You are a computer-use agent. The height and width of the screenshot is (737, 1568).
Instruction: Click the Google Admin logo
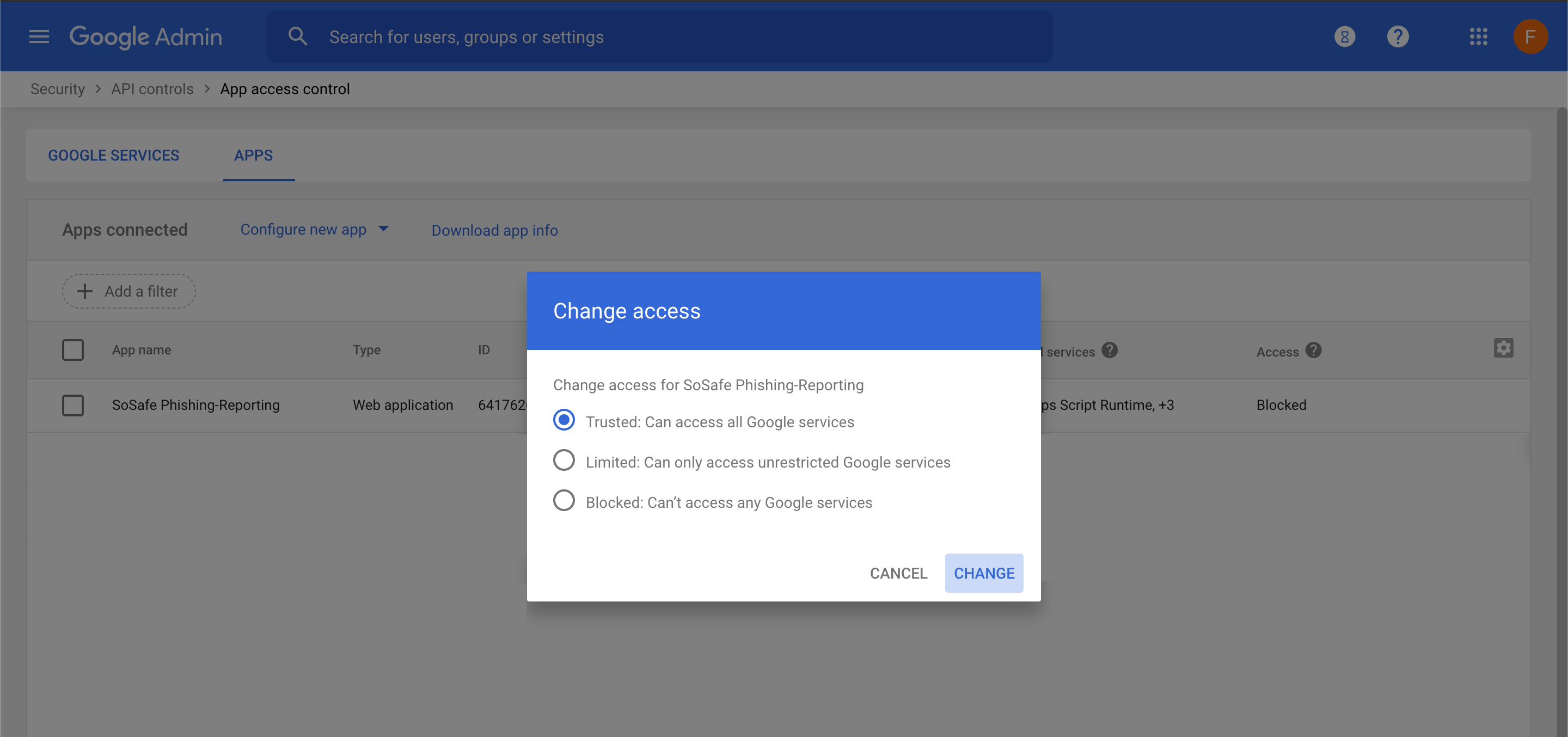pyautogui.click(x=146, y=37)
